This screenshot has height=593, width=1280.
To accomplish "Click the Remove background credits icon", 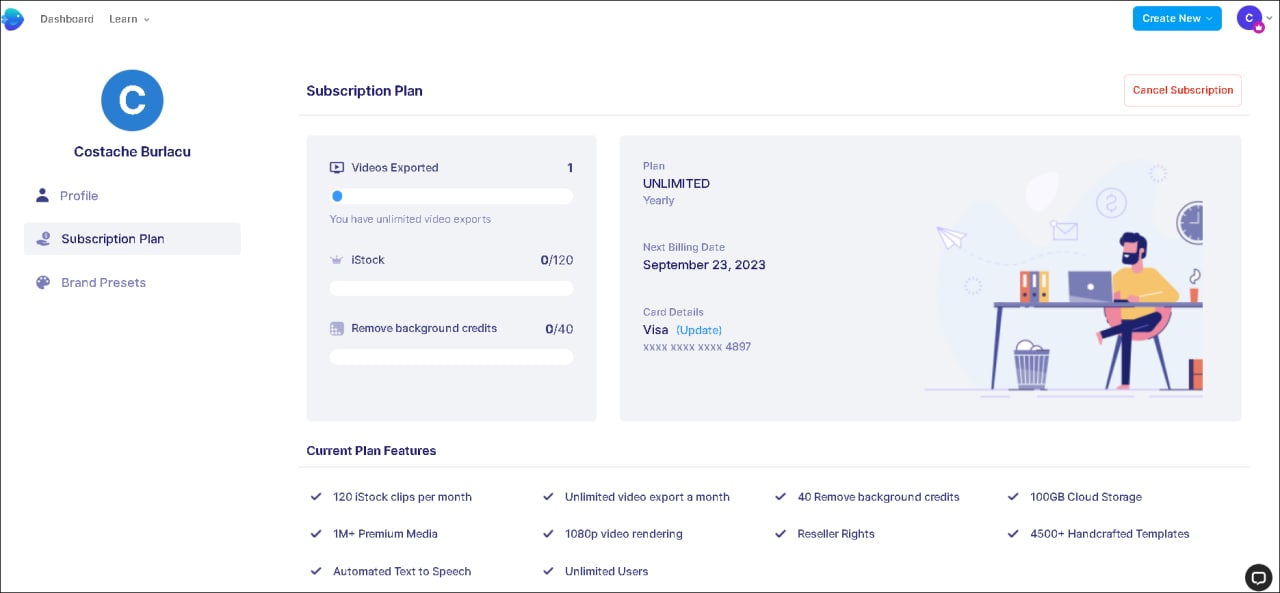I will (x=337, y=328).
